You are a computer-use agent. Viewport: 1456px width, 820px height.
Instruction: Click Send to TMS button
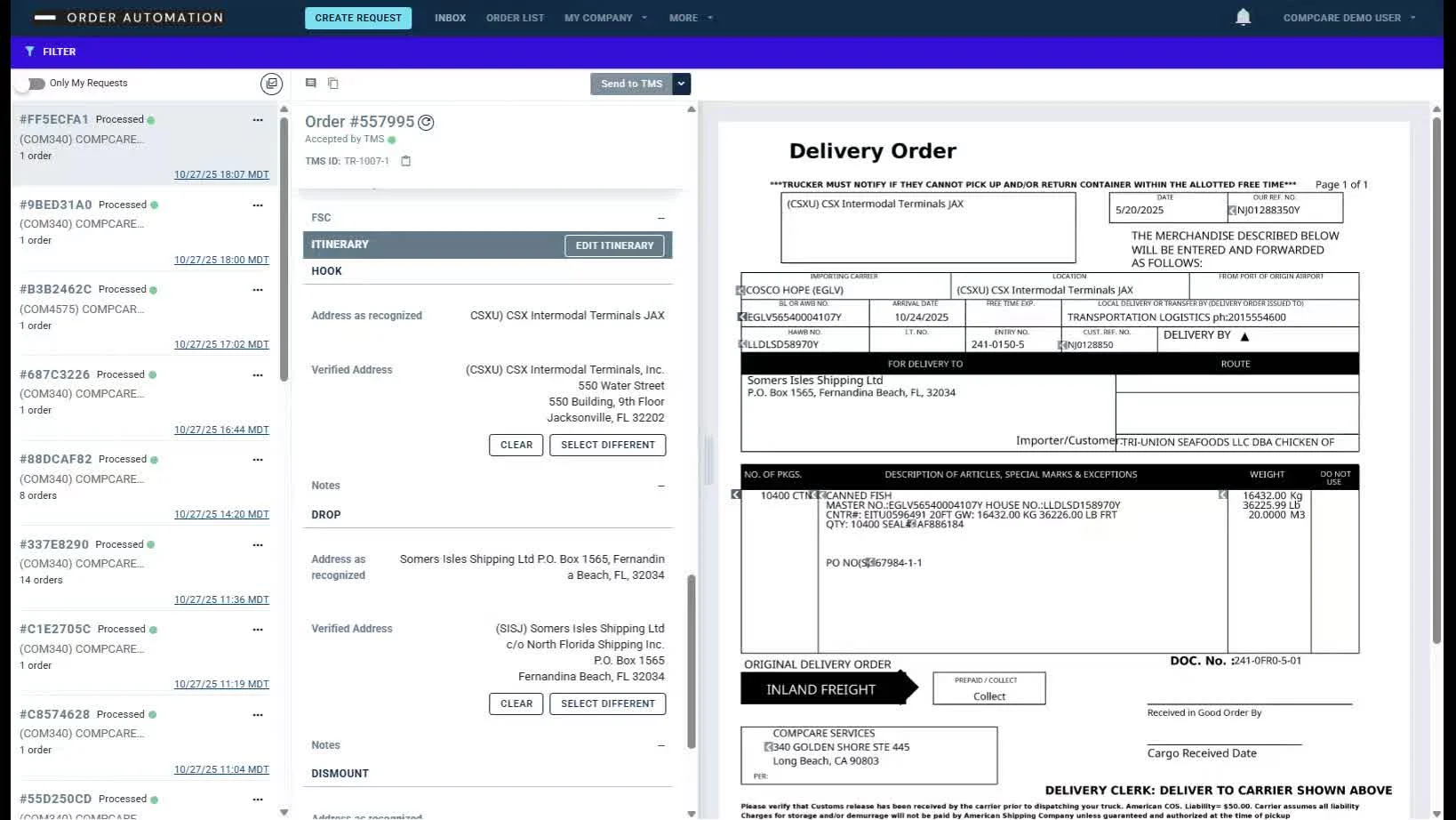tap(631, 84)
